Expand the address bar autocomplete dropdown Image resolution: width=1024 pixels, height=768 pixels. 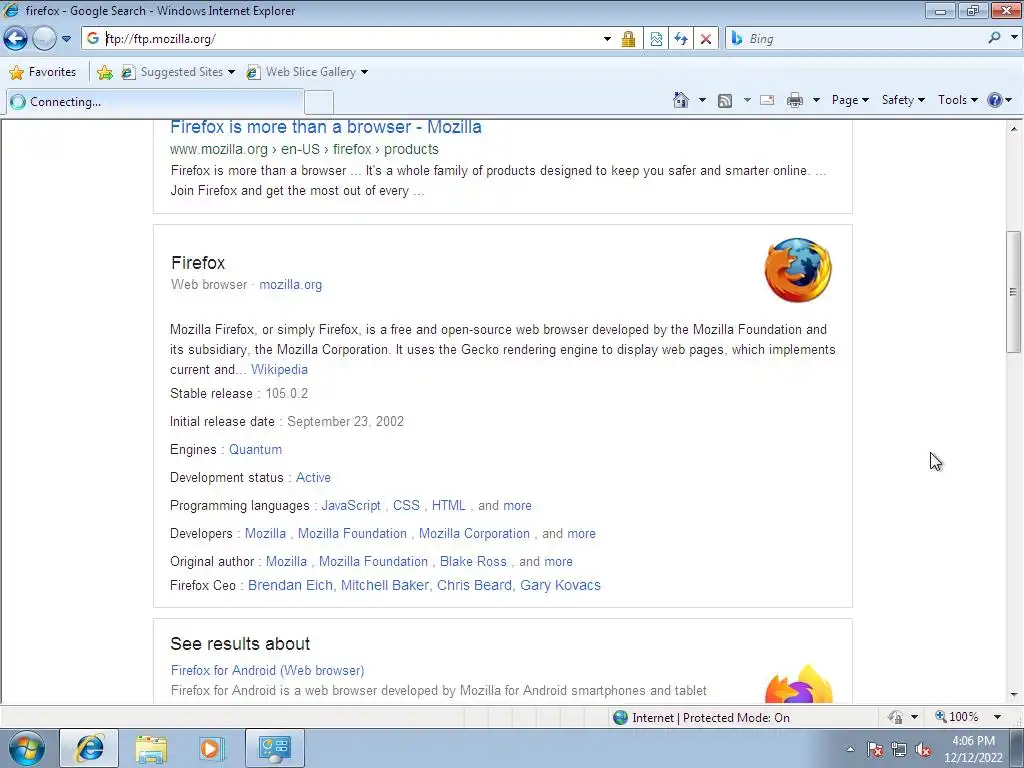pyautogui.click(x=607, y=39)
